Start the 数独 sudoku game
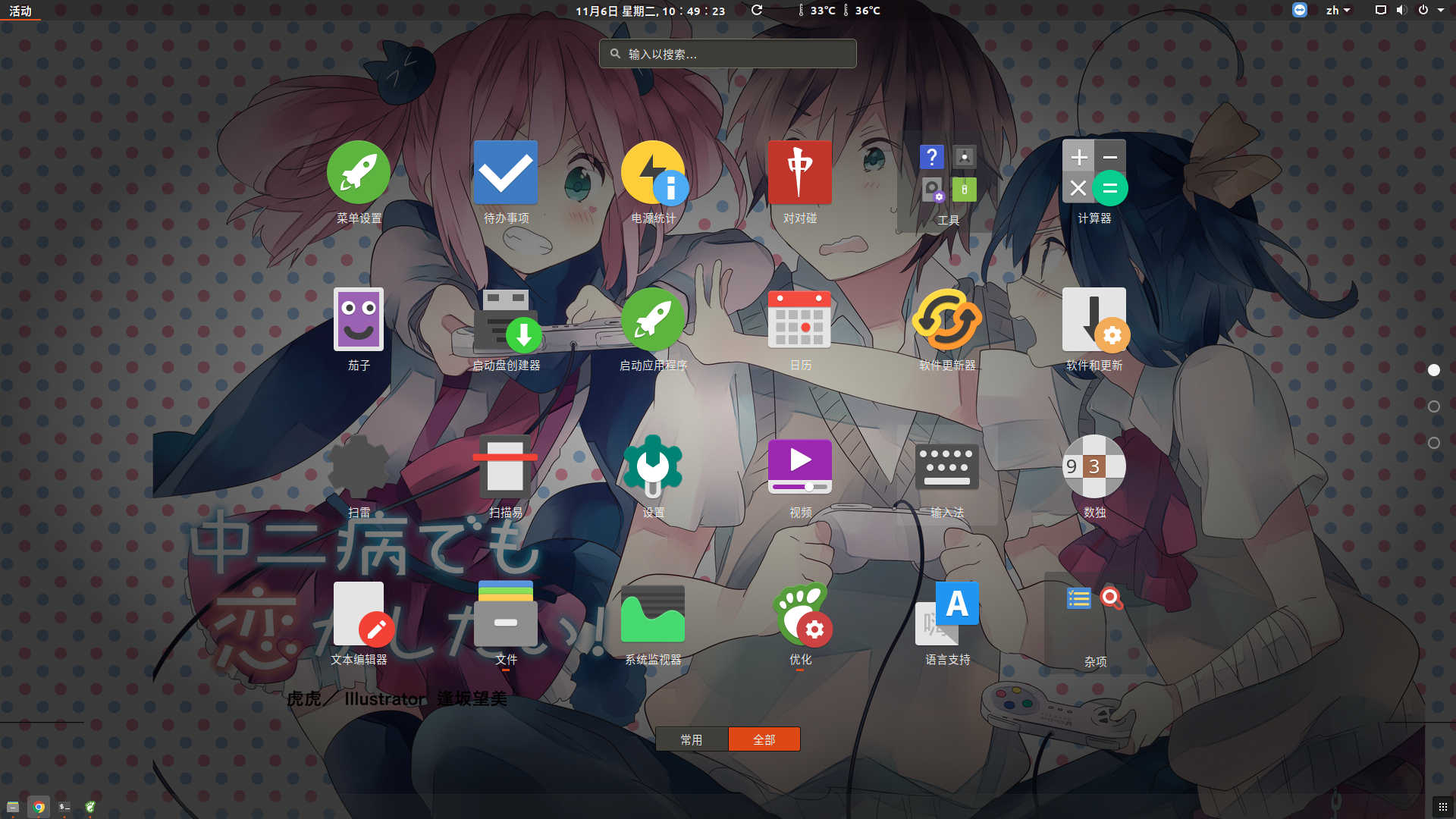The image size is (1456, 819). [1094, 477]
